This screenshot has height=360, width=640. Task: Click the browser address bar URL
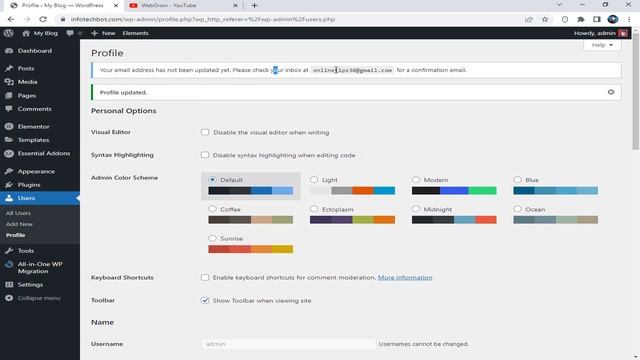pos(203,19)
